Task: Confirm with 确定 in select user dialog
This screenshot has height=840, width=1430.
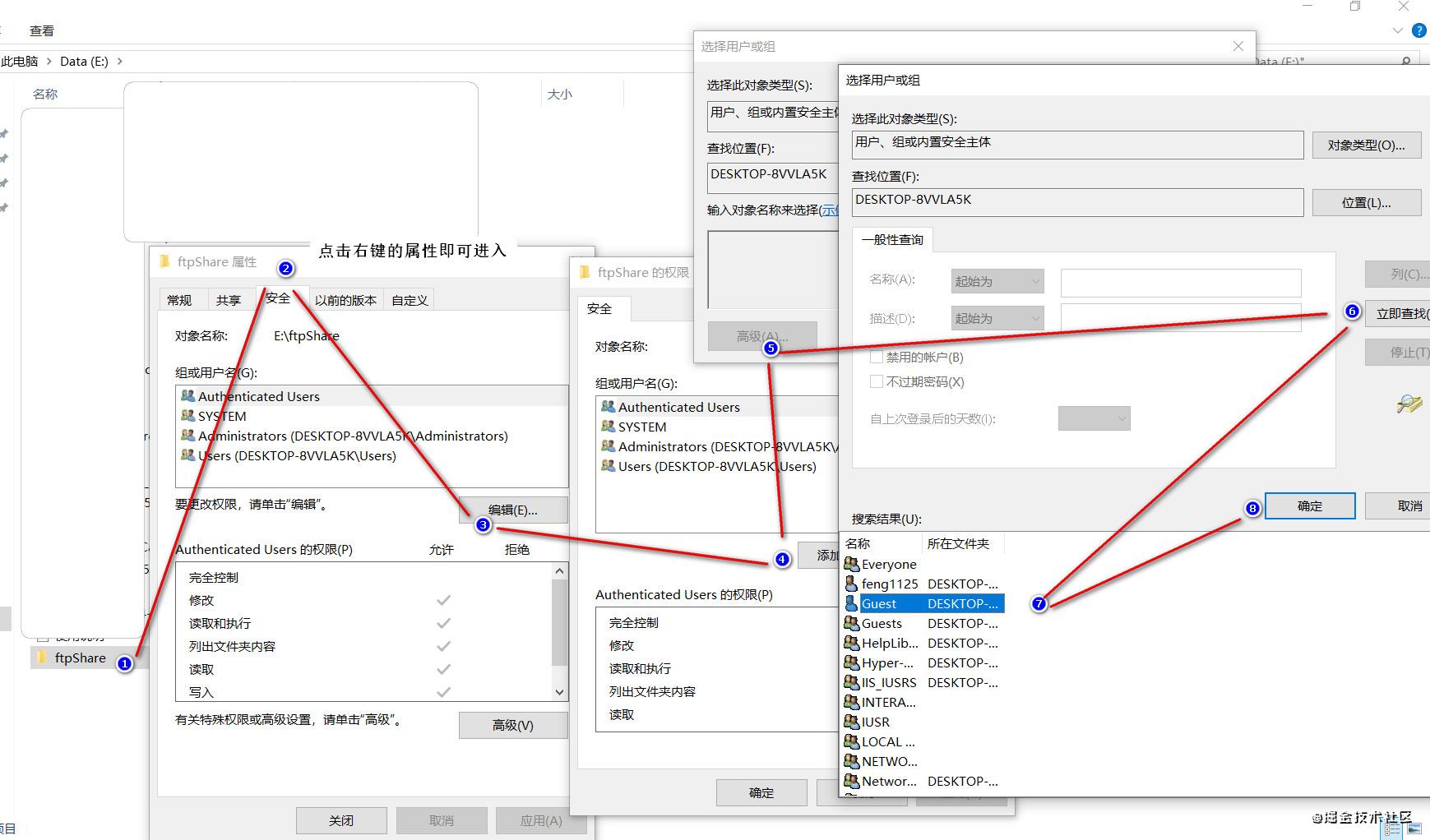Action: coord(1310,505)
